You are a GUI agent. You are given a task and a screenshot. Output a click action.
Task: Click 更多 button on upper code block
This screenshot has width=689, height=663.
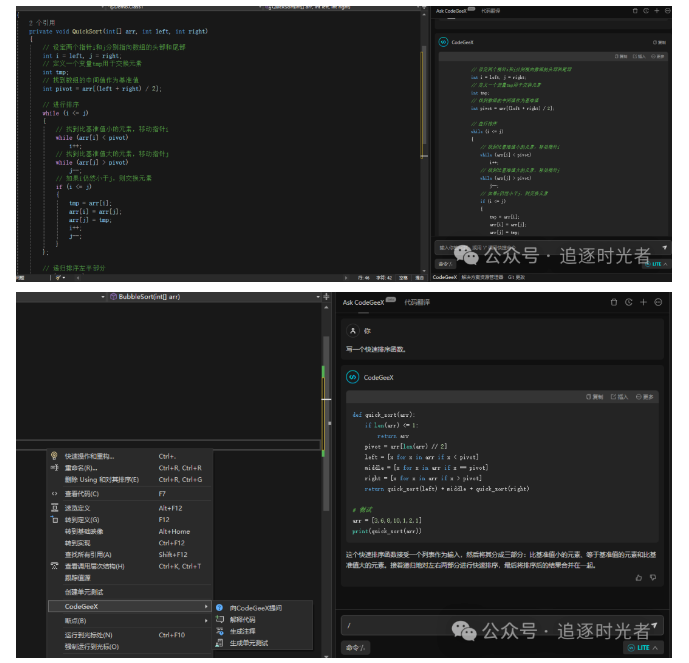658,56
